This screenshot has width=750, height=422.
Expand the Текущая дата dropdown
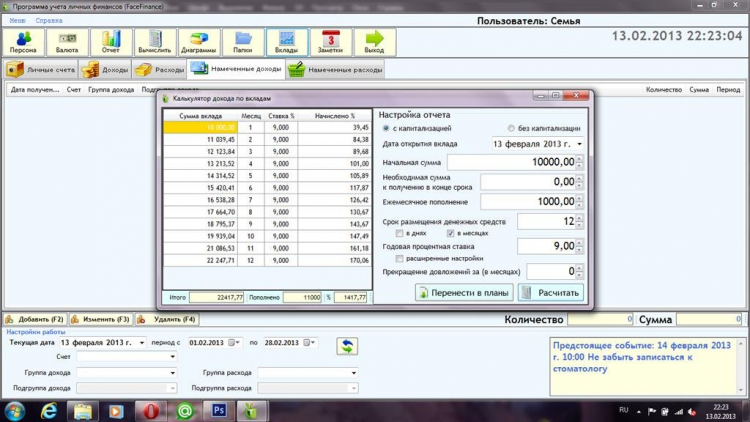pos(142,343)
